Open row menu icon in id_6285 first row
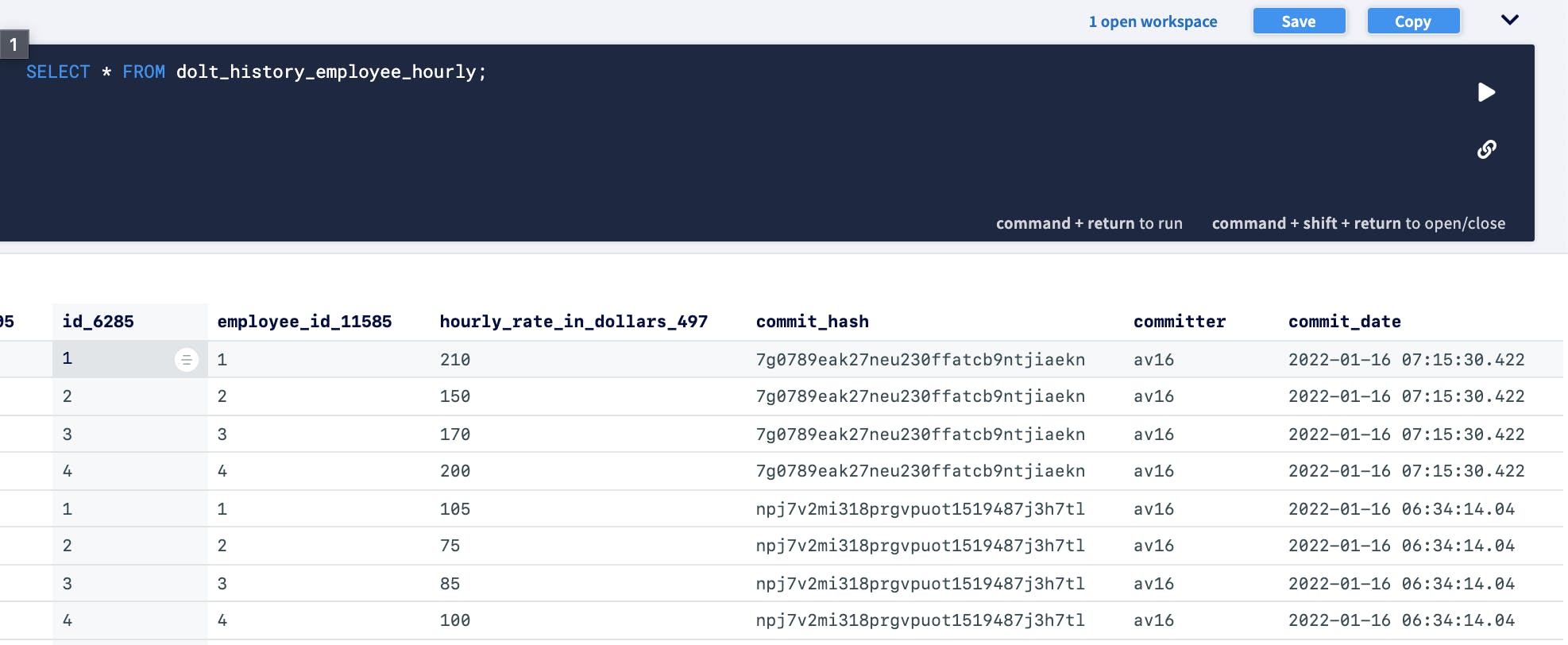The height and width of the screenshot is (645, 1568). tap(186, 360)
